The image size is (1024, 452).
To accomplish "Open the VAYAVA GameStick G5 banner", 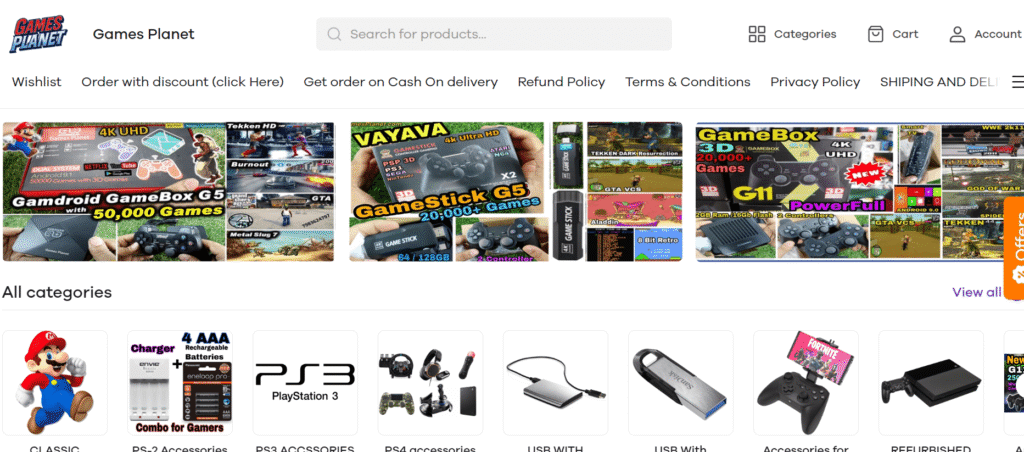I will [x=516, y=191].
